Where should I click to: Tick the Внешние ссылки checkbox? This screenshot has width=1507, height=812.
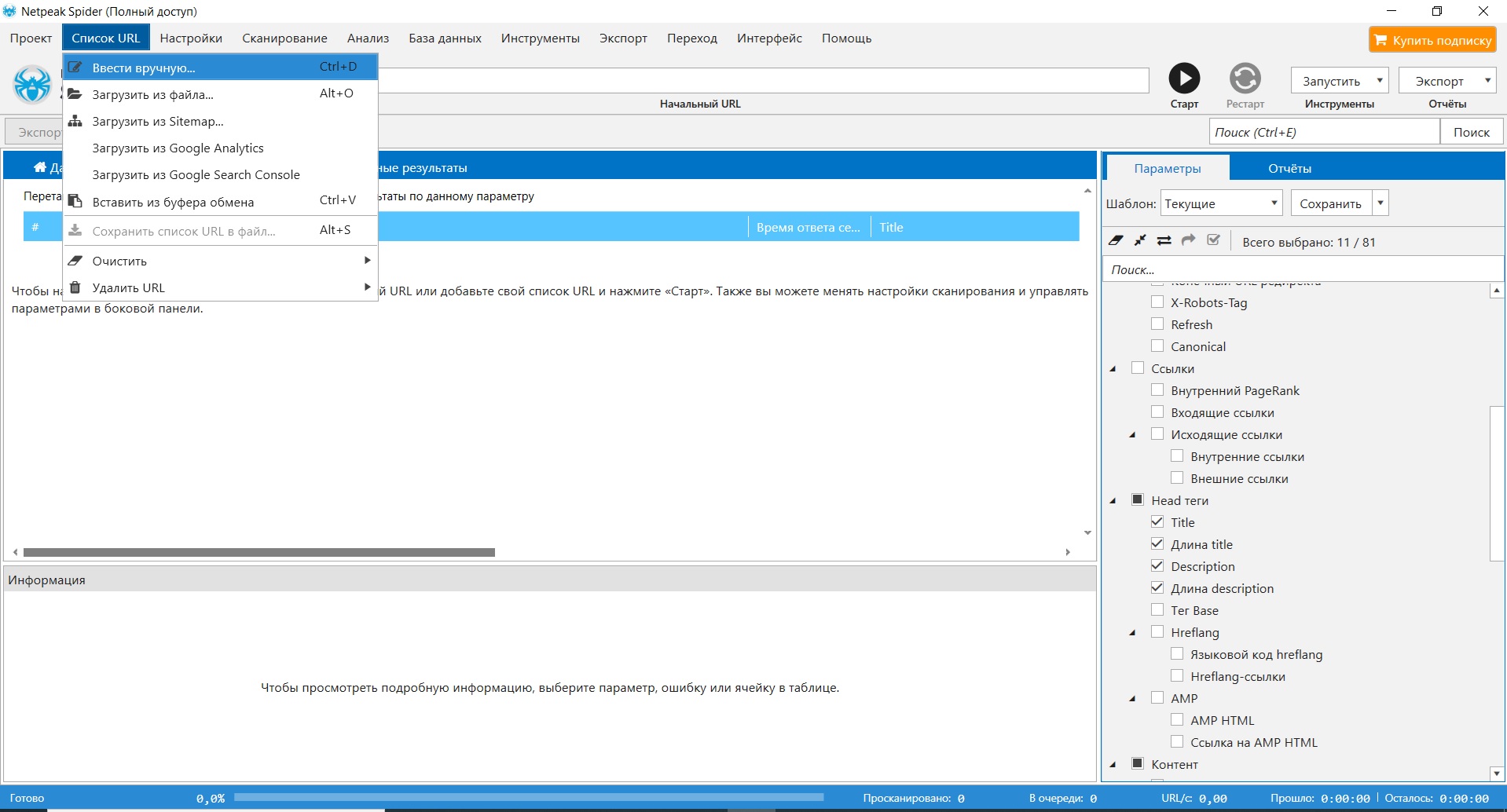click(1177, 477)
